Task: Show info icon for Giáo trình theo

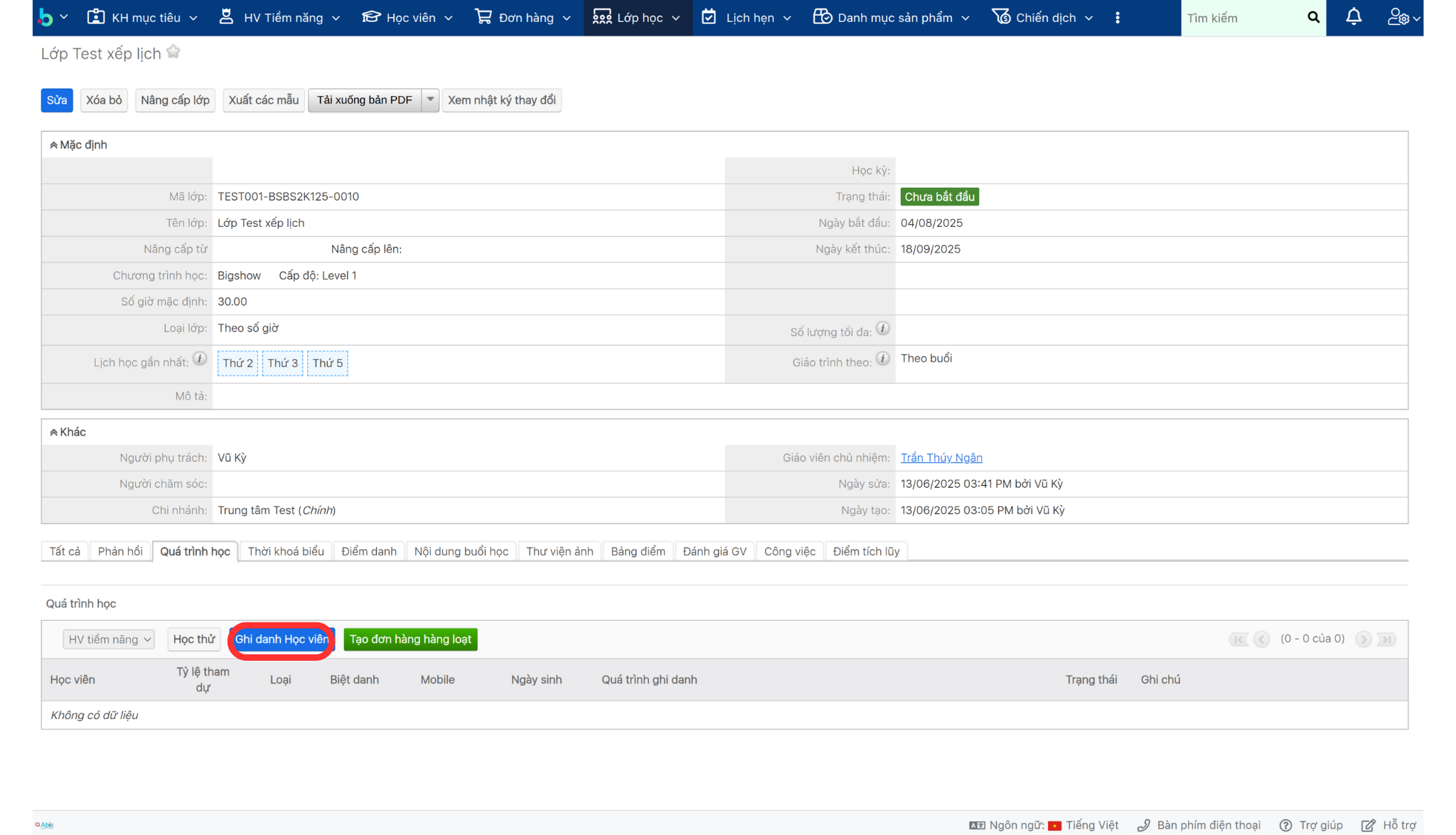Action: (882, 359)
